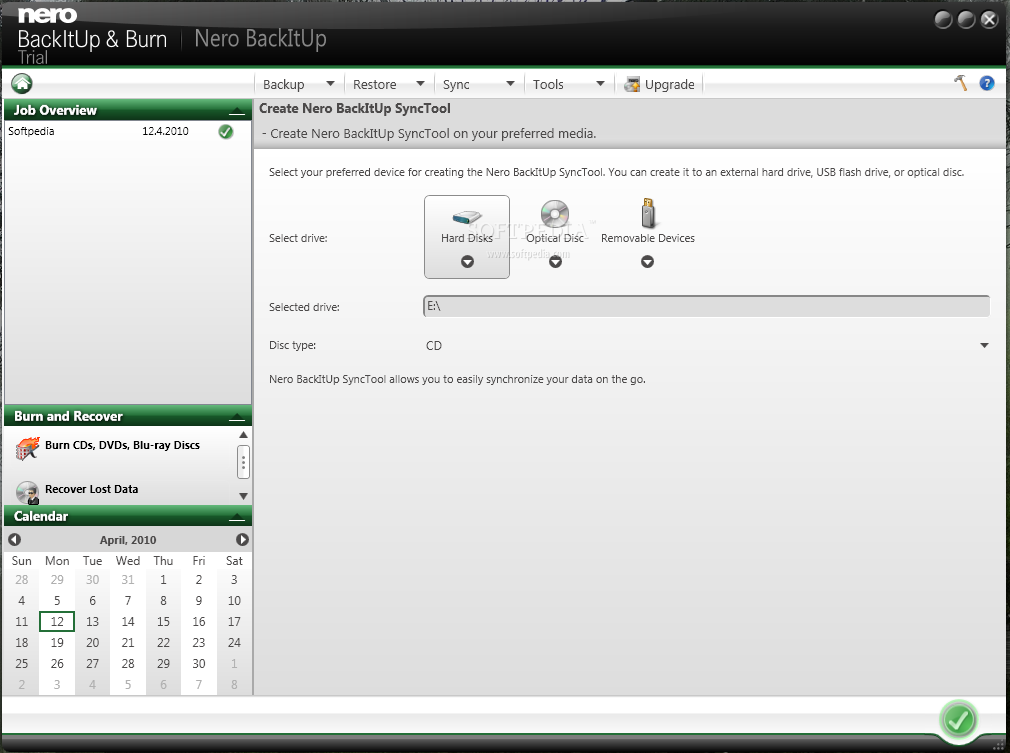Go to next month in calendar
This screenshot has height=753, width=1010.
coord(242,540)
